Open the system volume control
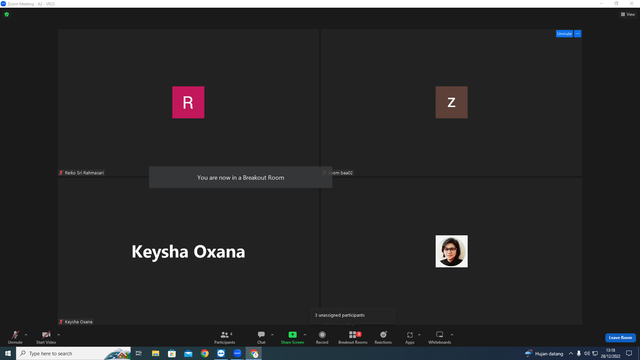The width and height of the screenshot is (640, 360). pos(587,353)
